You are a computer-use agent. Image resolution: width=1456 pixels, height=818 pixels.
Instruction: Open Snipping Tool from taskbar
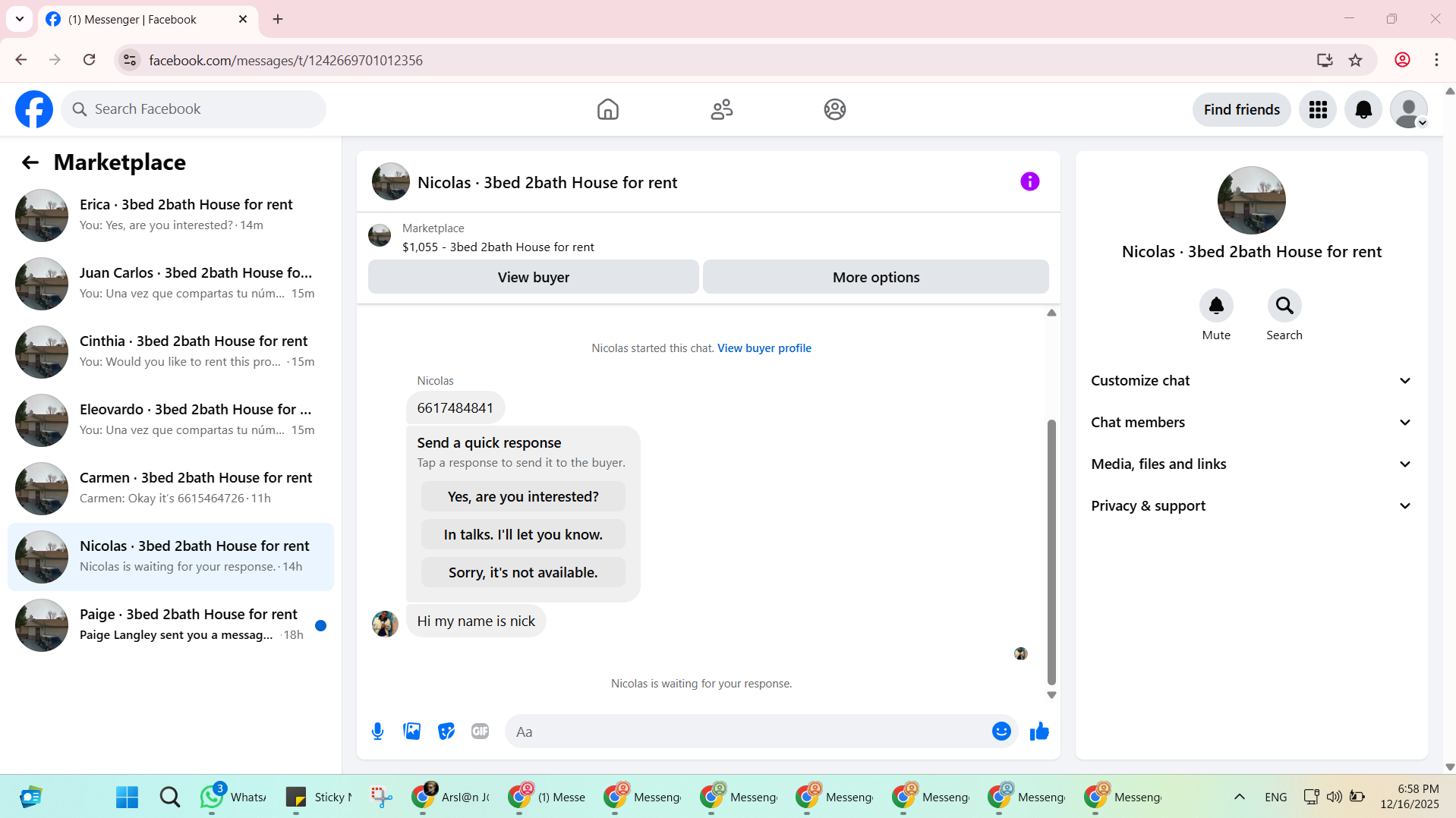click(x=381, y=797)
